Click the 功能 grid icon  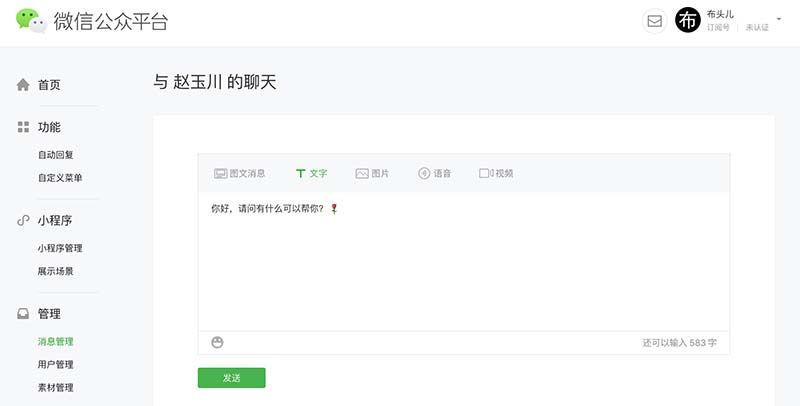23,127
